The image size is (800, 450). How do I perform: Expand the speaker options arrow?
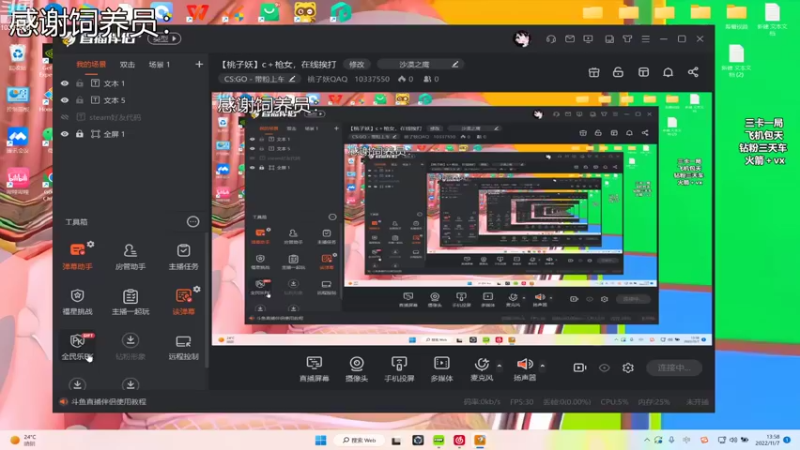(542, 366)
